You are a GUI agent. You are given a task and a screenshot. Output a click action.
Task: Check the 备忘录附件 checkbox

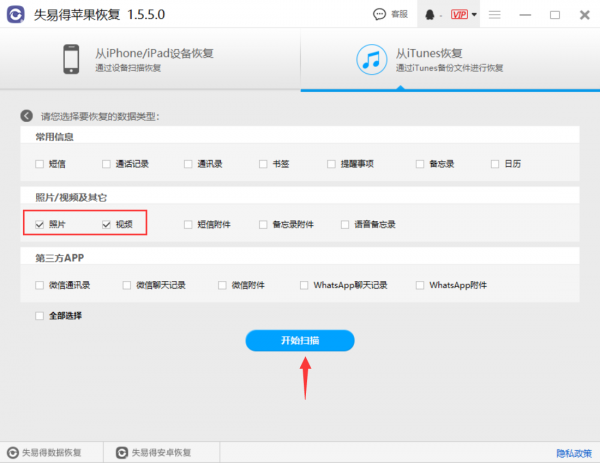263,224
